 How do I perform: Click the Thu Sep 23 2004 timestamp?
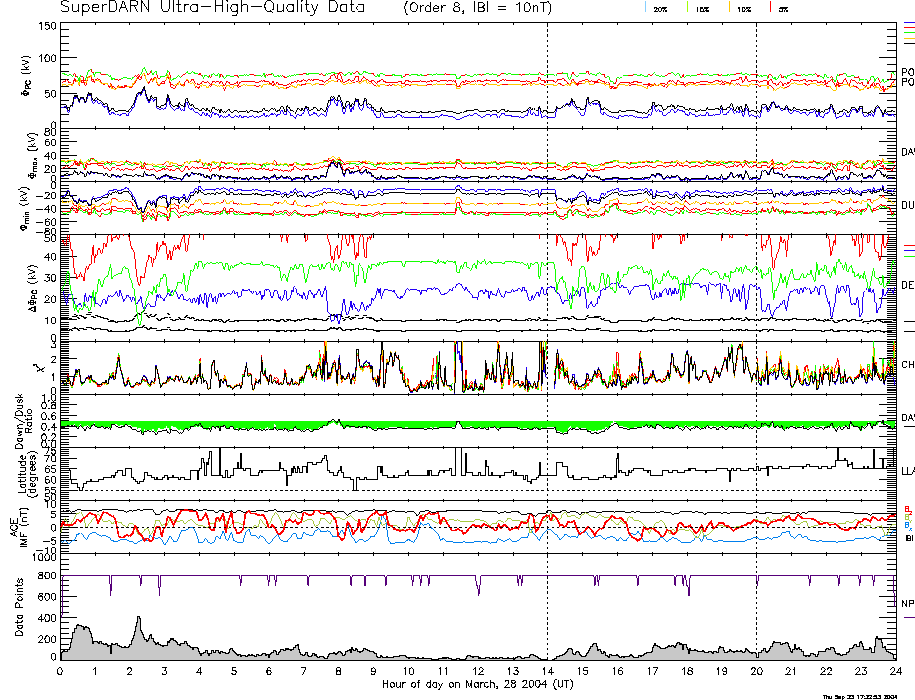point(860,697)
